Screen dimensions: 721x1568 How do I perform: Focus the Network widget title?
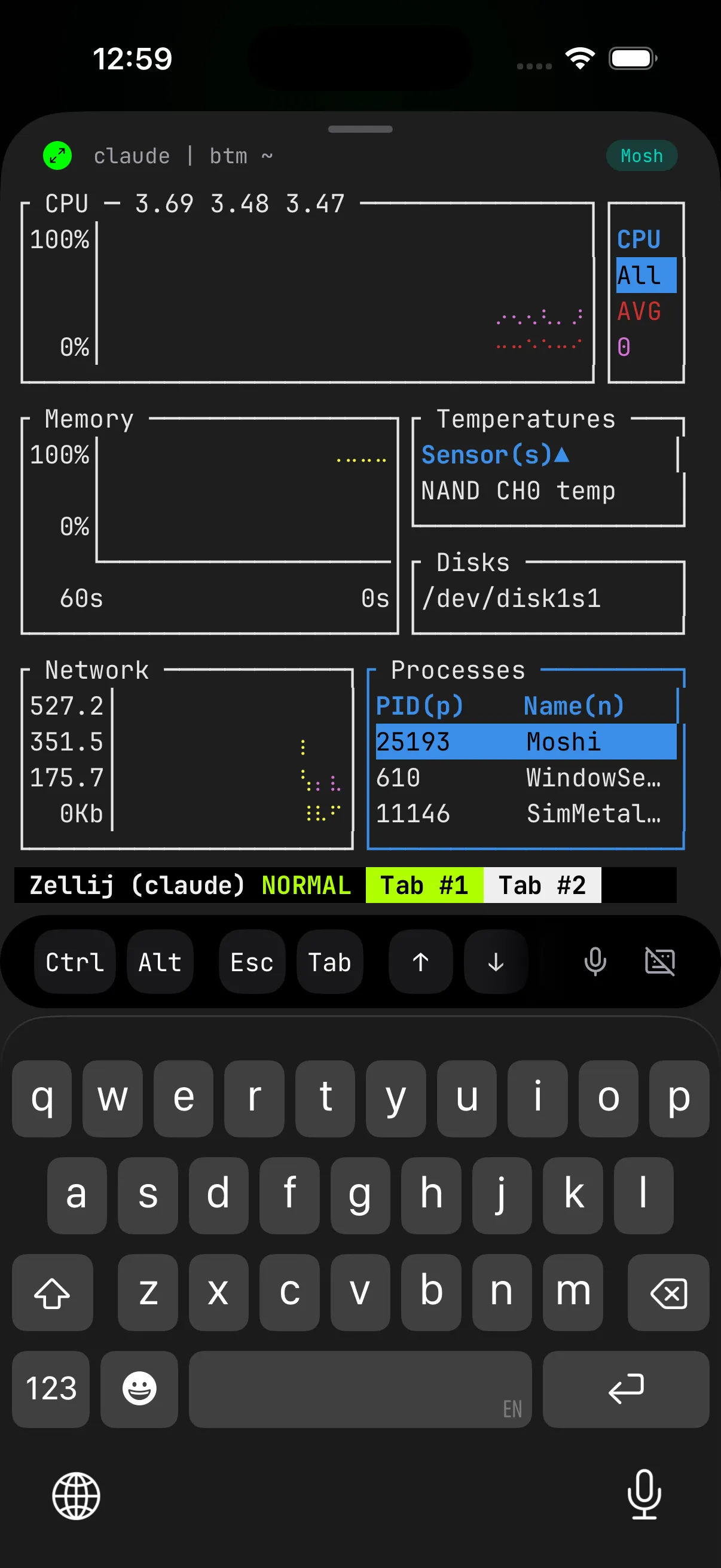click(97, 670)
